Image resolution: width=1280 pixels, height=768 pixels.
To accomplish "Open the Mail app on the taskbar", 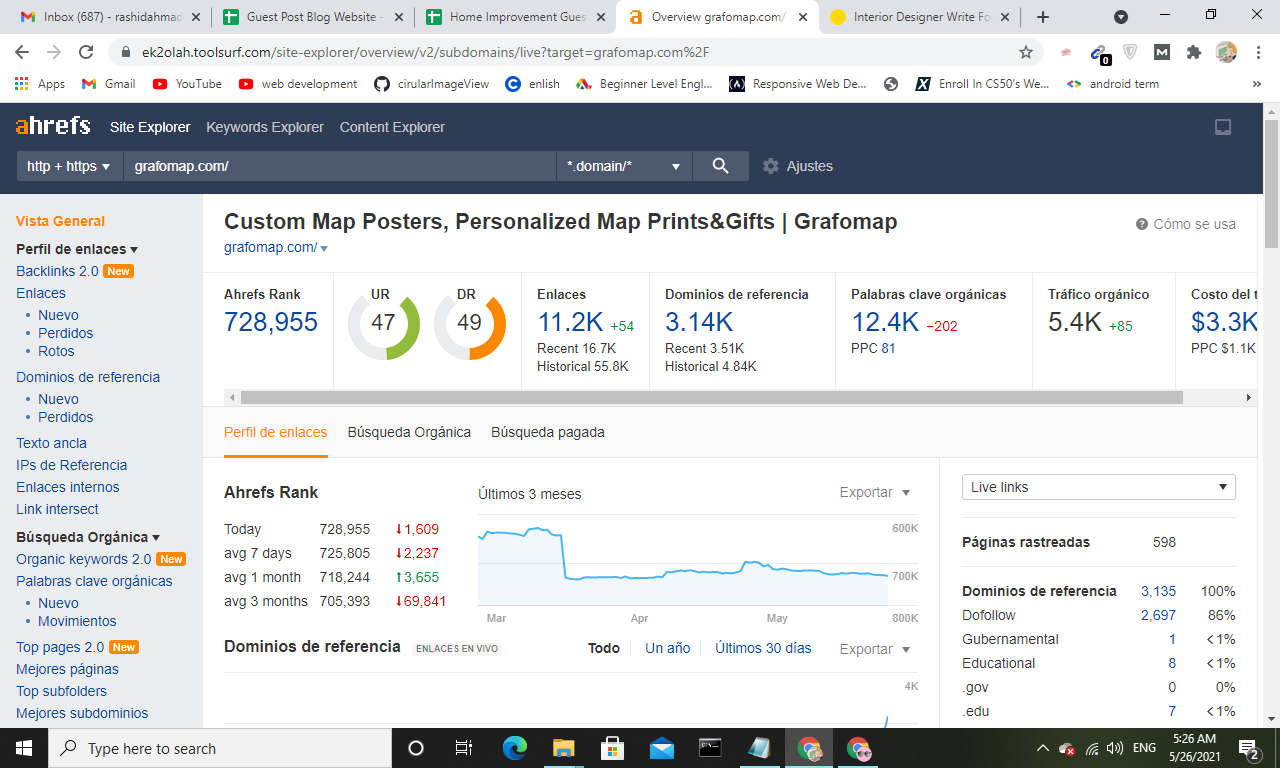I will point(661,748).
